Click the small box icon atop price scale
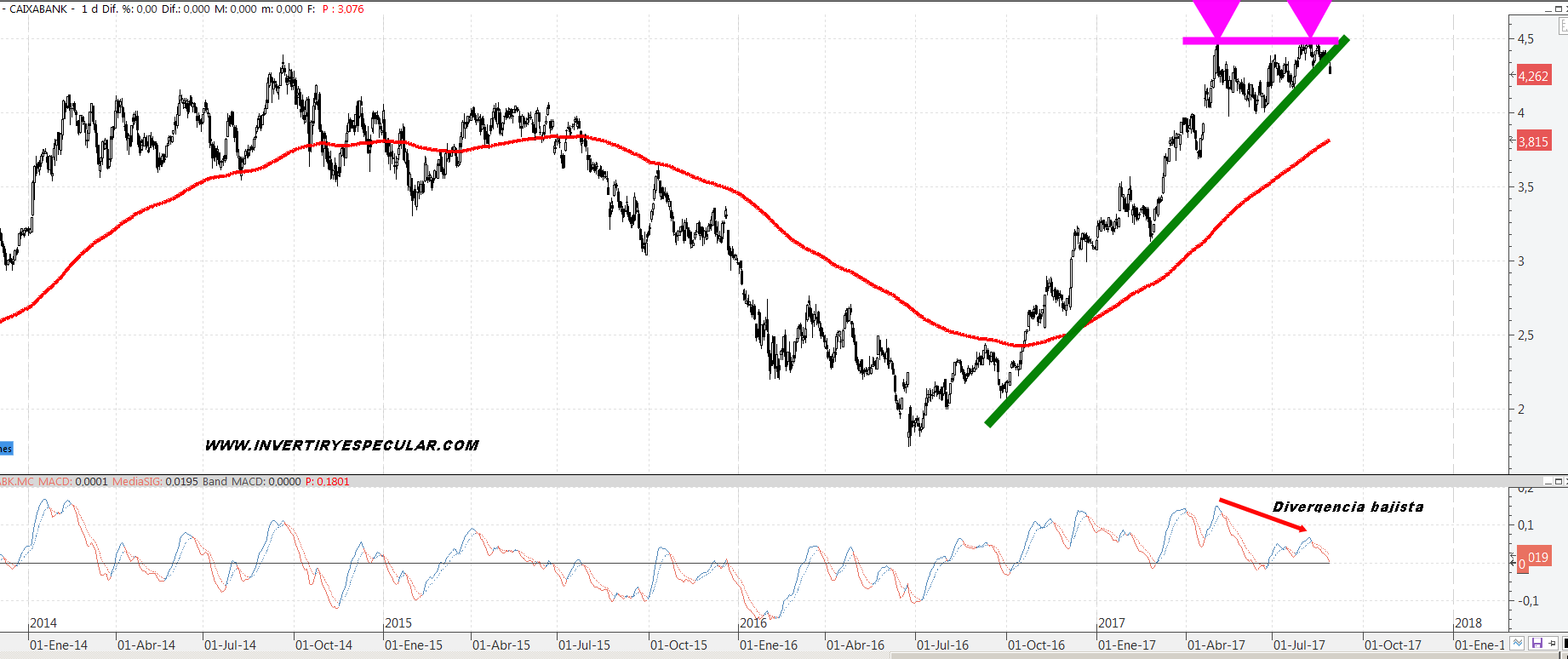1568x659 pixels. tap(1563, 27)
